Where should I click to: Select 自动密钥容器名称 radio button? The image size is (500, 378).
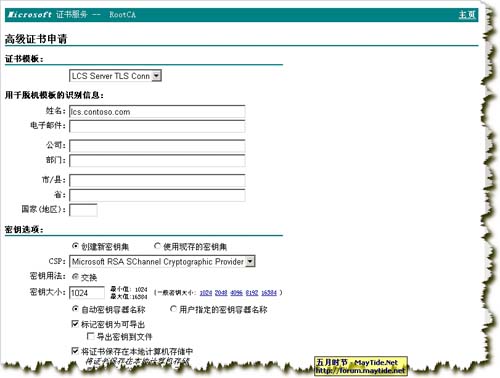click(x=75, y=309)
